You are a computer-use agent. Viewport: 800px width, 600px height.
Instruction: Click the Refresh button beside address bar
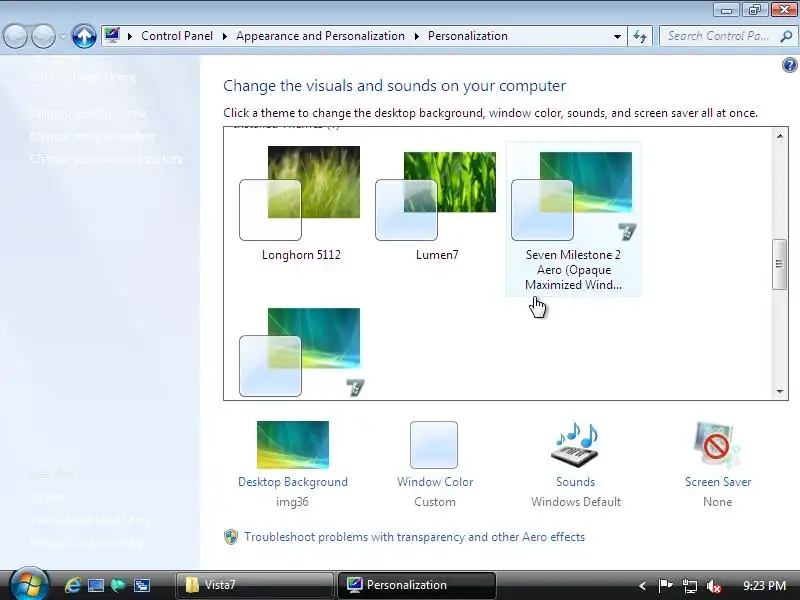click(x=640, y=36)
